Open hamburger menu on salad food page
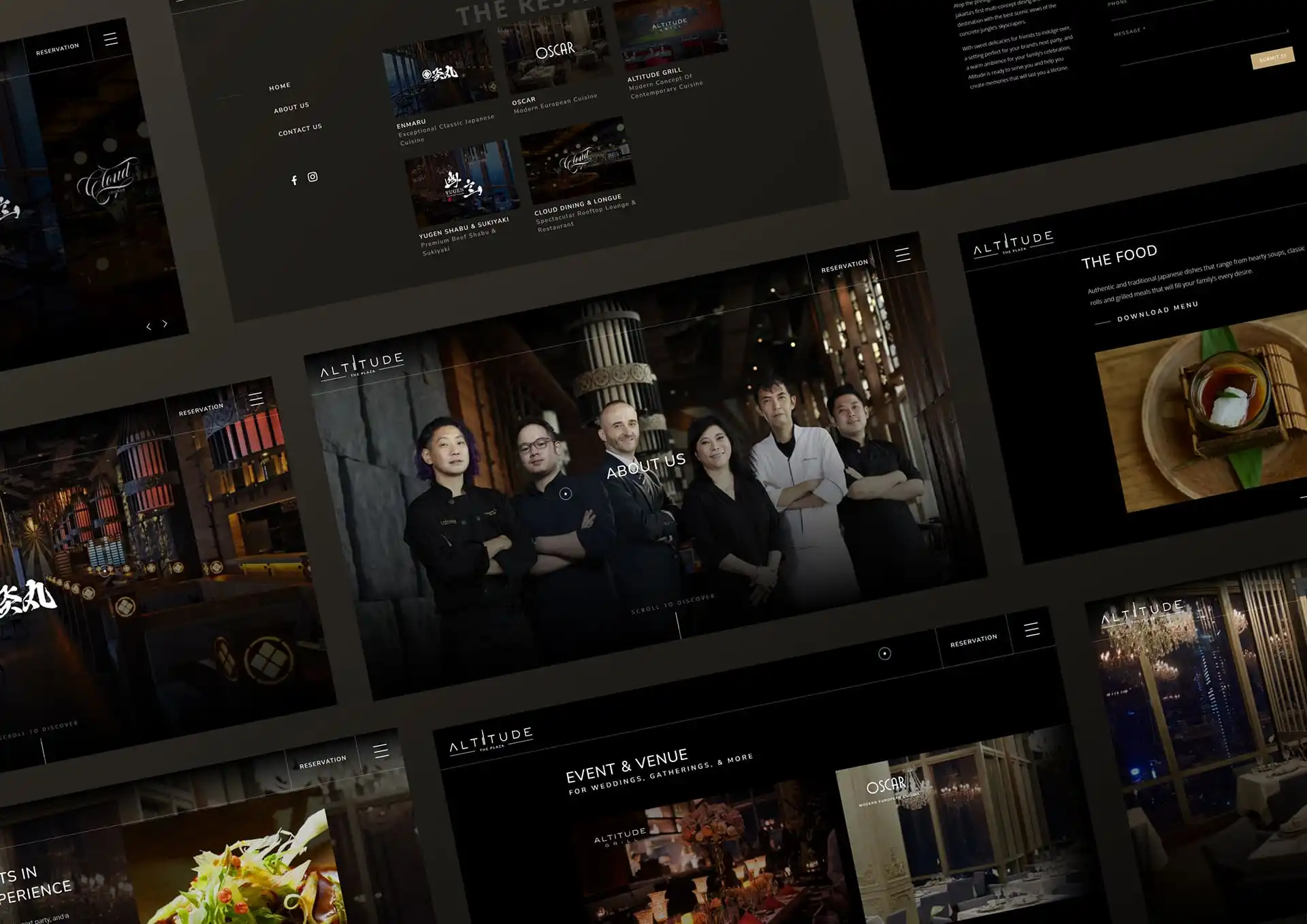 pos(381,750)
